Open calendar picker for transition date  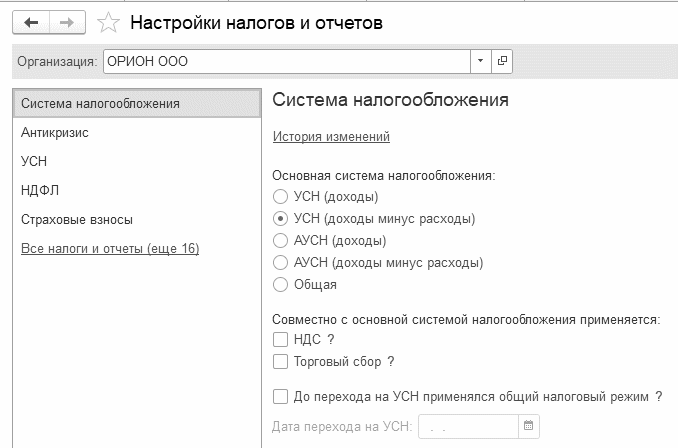(x=530, y=427)
